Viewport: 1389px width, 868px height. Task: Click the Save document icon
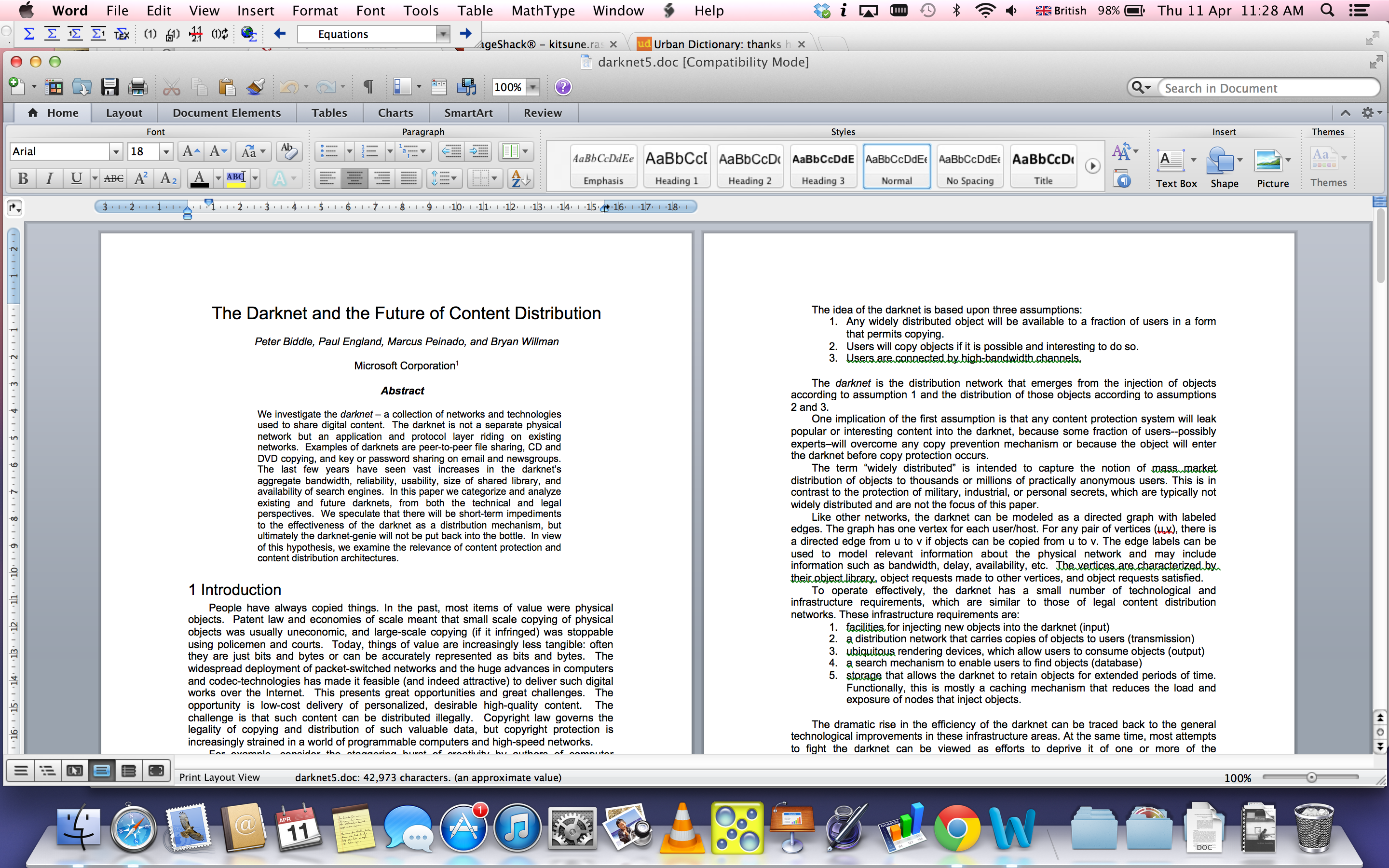tap(109, 87)
